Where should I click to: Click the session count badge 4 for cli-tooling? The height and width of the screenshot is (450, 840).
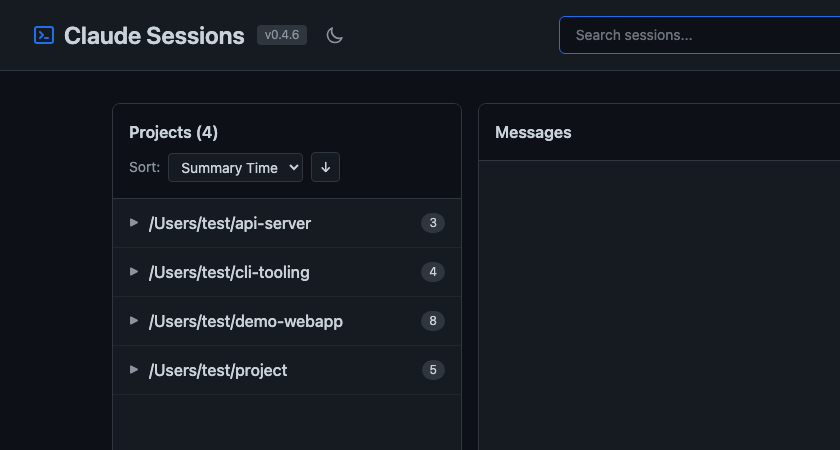point(433,272)
